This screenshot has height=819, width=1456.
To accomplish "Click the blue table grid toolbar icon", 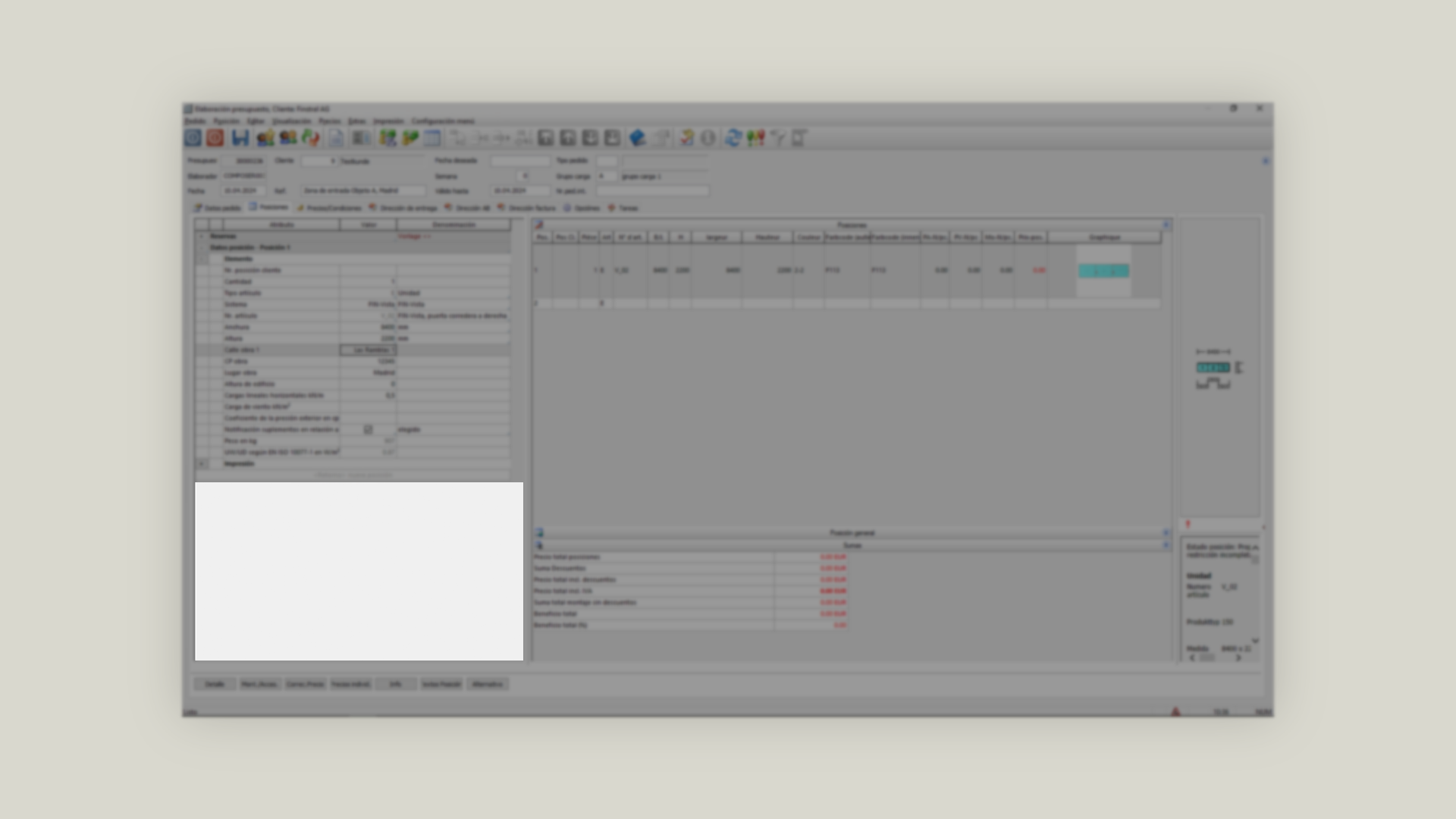I will pyautogui.click(x=432, y=138).
